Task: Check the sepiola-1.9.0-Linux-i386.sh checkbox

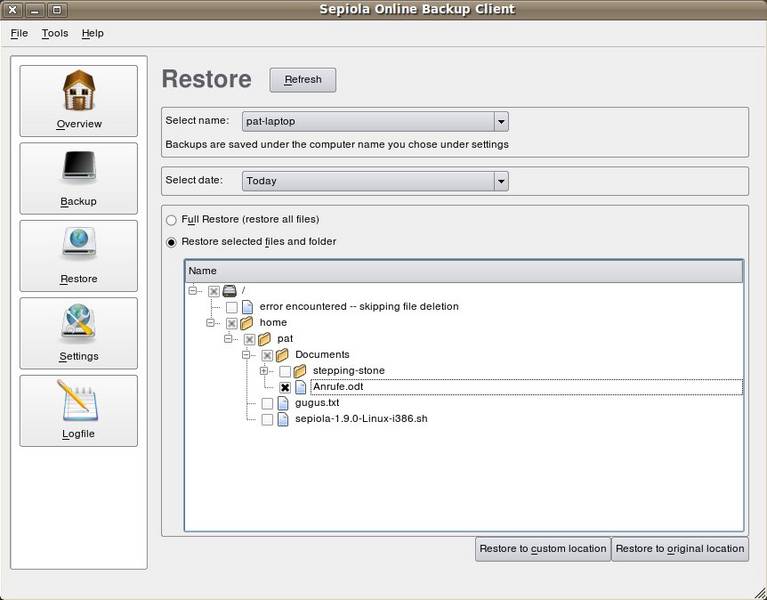Action: (267, 420)
